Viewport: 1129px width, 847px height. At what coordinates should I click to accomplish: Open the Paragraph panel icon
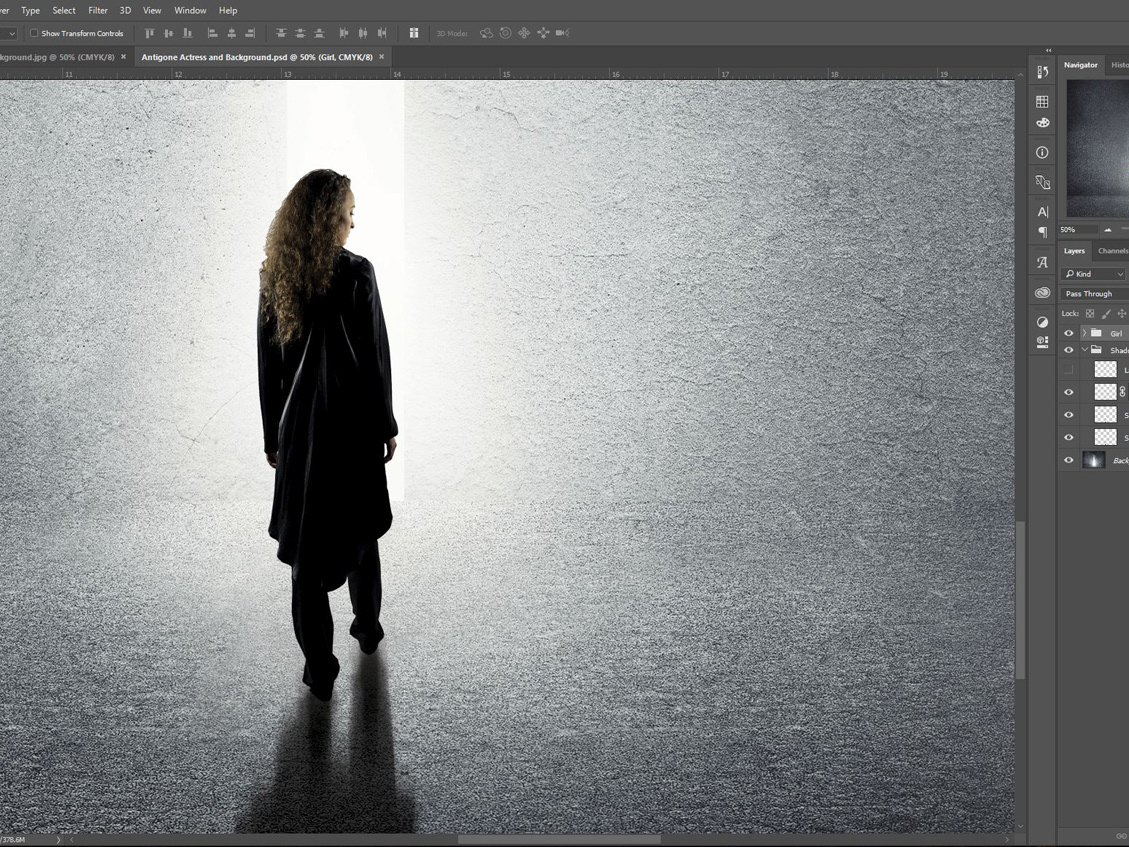click(x=1042, y=232)
